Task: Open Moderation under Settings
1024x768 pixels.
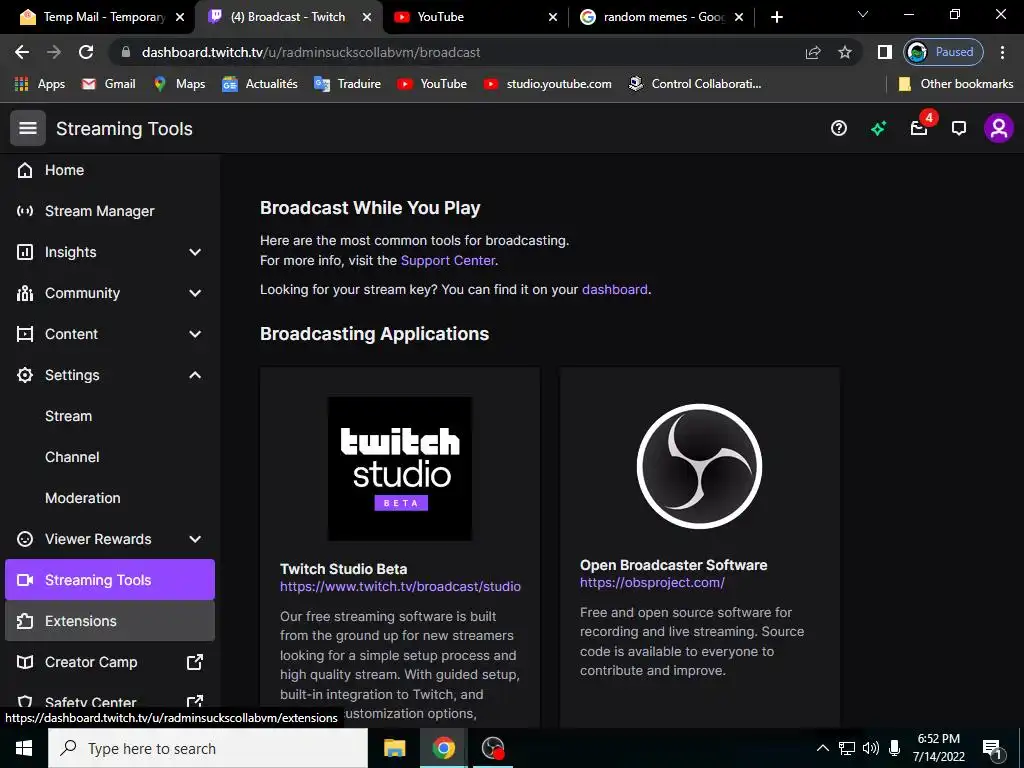Action: tap(82, 498)
